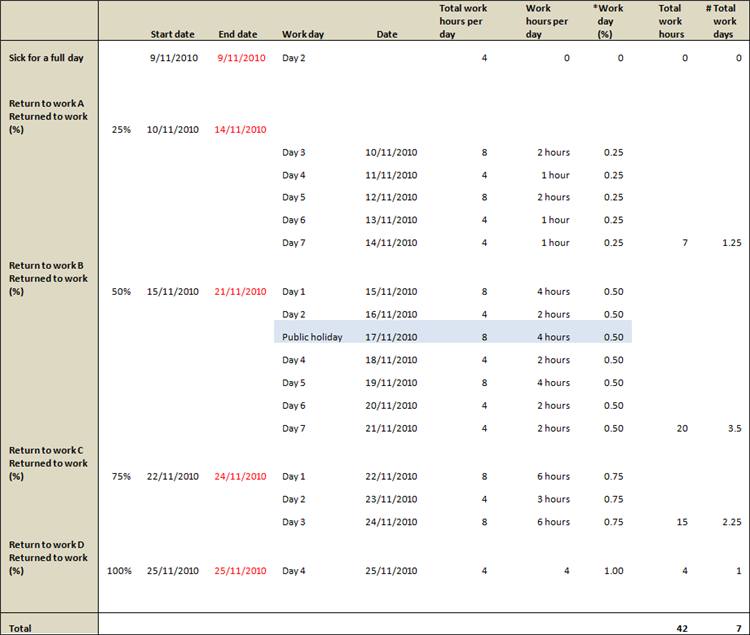Select the 'Return to work C' label
The image size is (750, 635).
pos(46,450)
